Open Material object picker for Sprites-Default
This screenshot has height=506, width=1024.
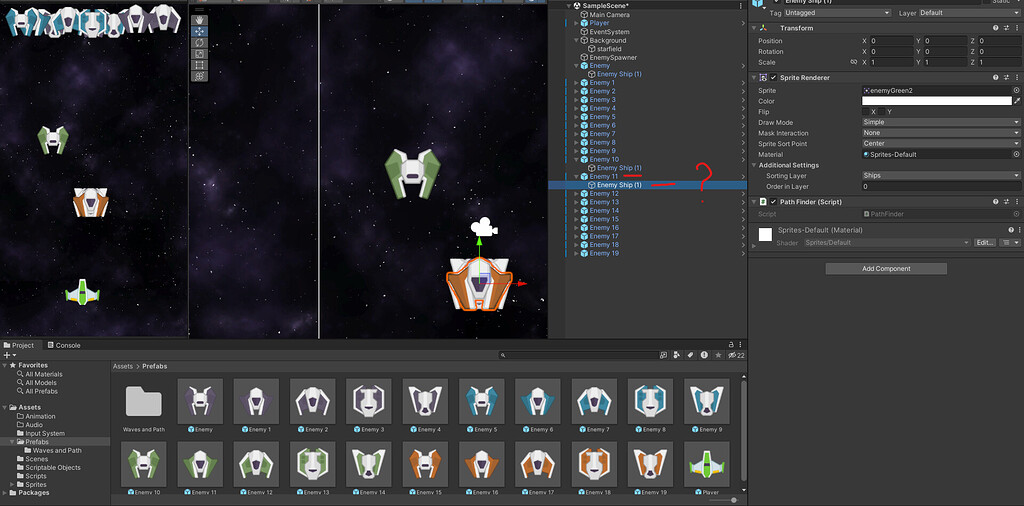click(x=1016, y=155)
